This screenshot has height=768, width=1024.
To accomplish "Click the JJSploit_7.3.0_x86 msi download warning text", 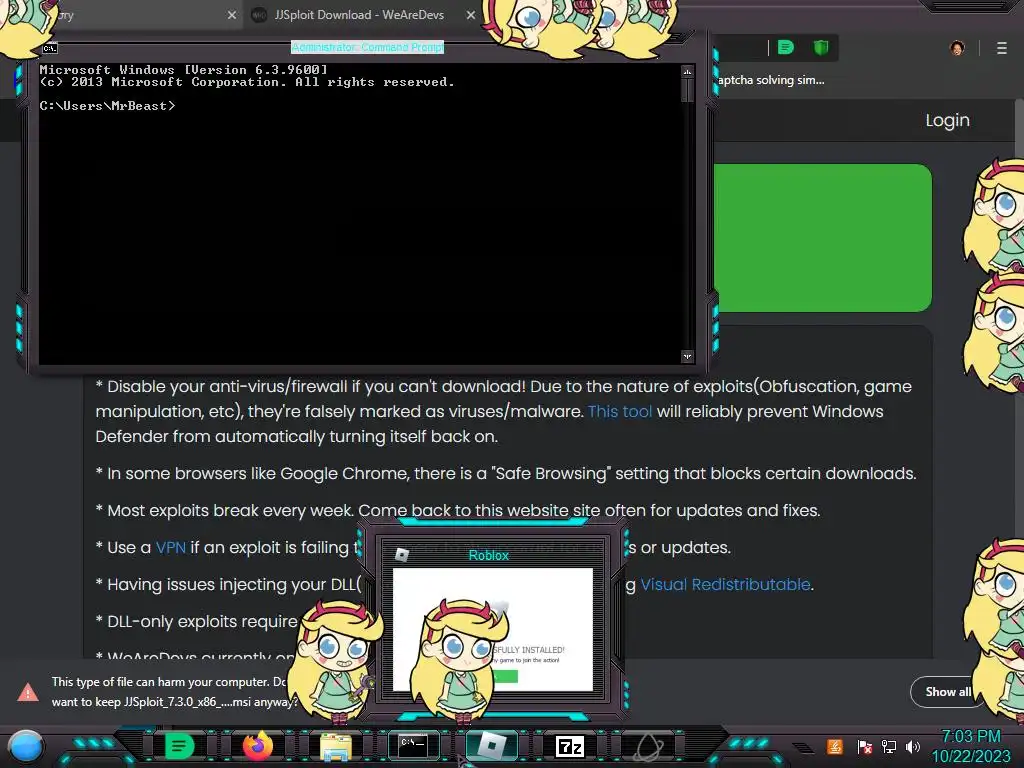I will pyautogui.click(x=174, y=692).
